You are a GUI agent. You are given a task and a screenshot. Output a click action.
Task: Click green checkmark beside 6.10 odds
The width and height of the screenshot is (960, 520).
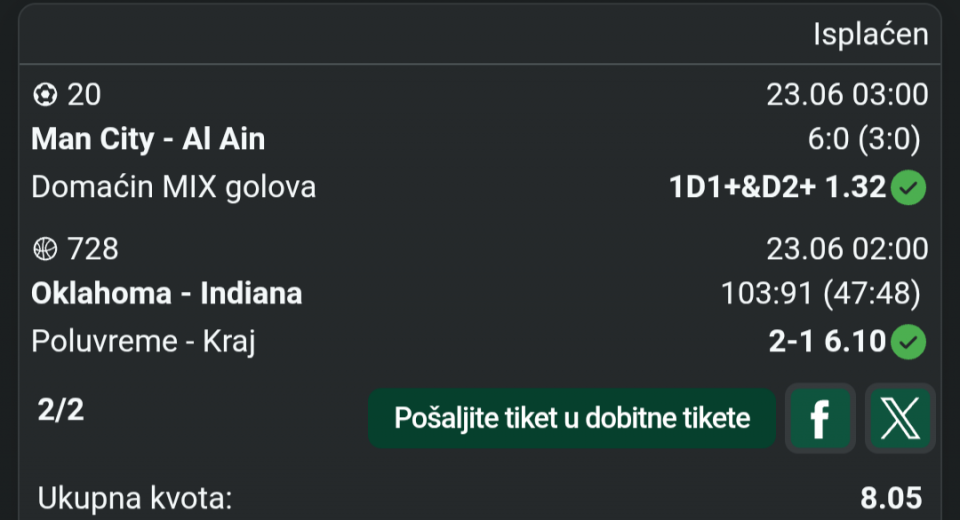click(x=908, y=342)
